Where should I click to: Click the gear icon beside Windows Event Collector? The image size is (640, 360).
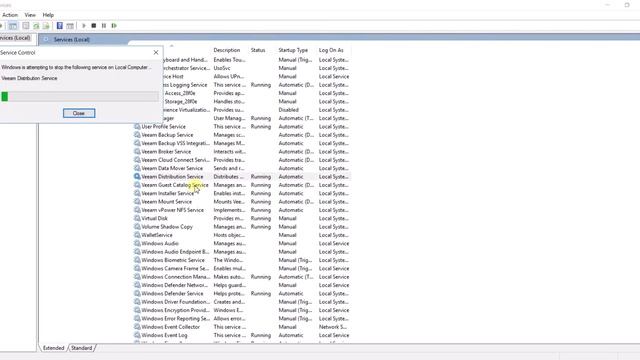pyautogui.click(x=137, y=327)
